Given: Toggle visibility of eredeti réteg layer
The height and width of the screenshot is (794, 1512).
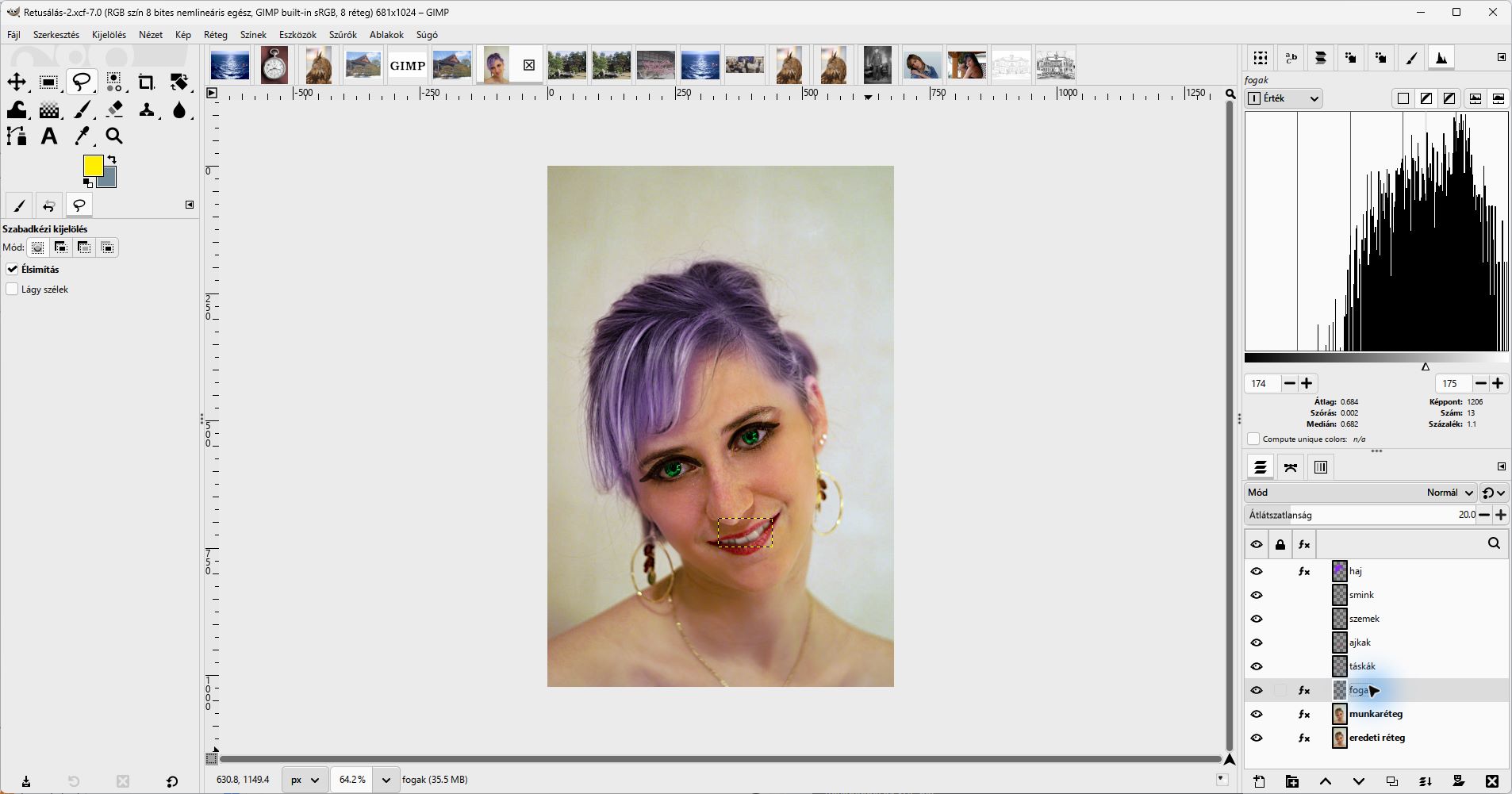Looking at the screenshot, I should point(1257,738).
